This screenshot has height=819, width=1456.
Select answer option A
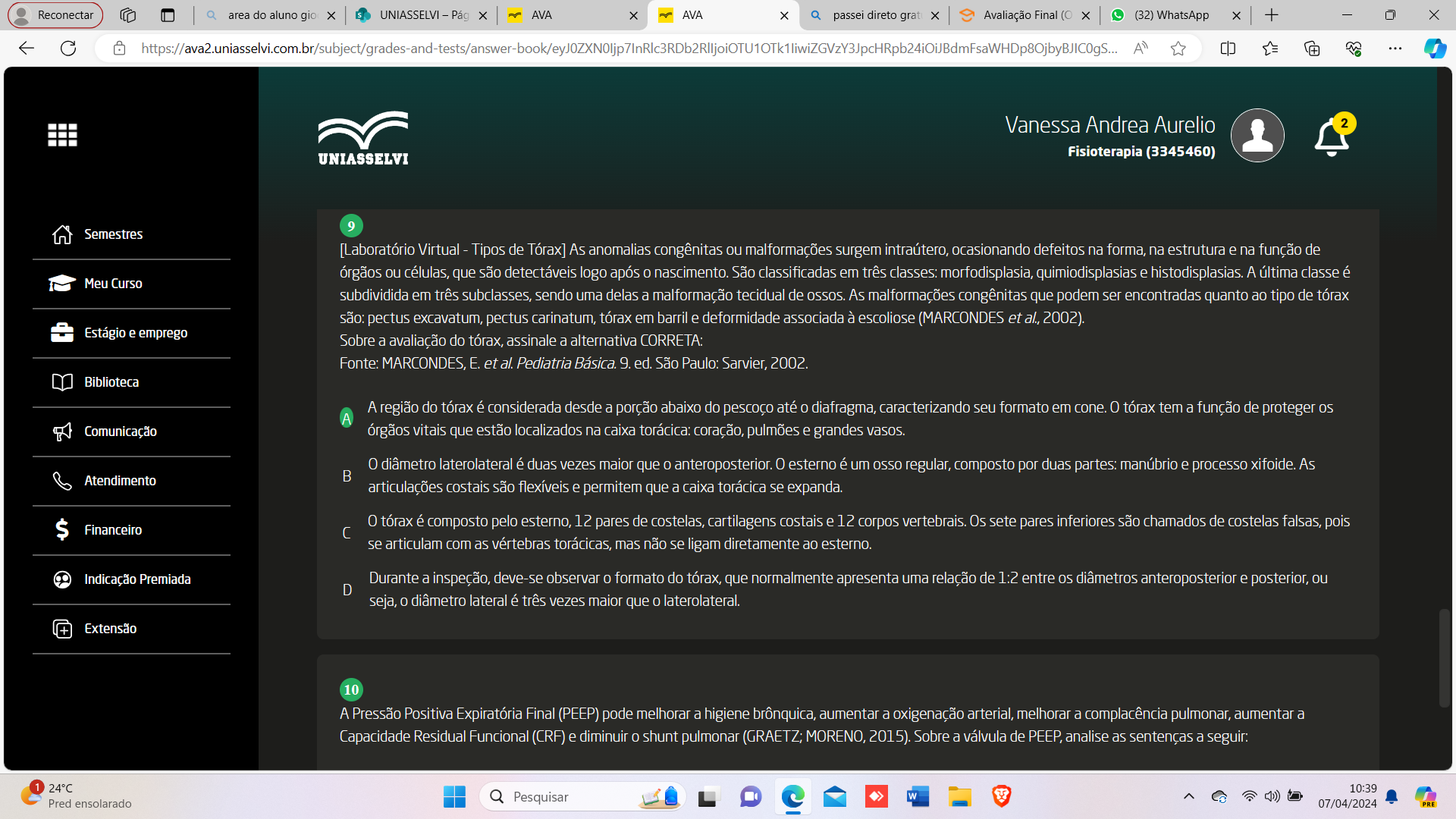click(347, 418)
